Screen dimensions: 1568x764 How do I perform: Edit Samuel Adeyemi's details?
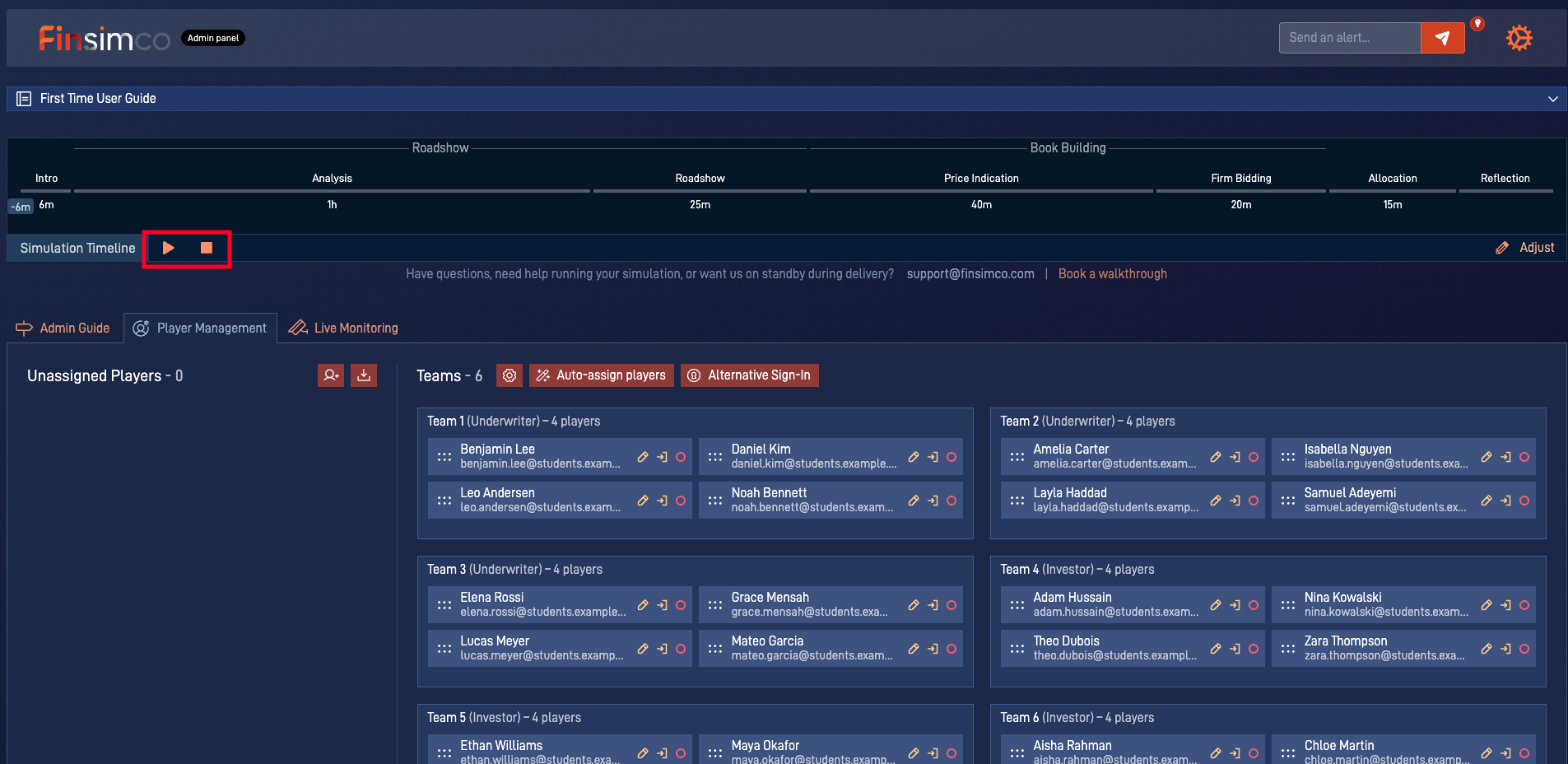tap(1487, 501)
